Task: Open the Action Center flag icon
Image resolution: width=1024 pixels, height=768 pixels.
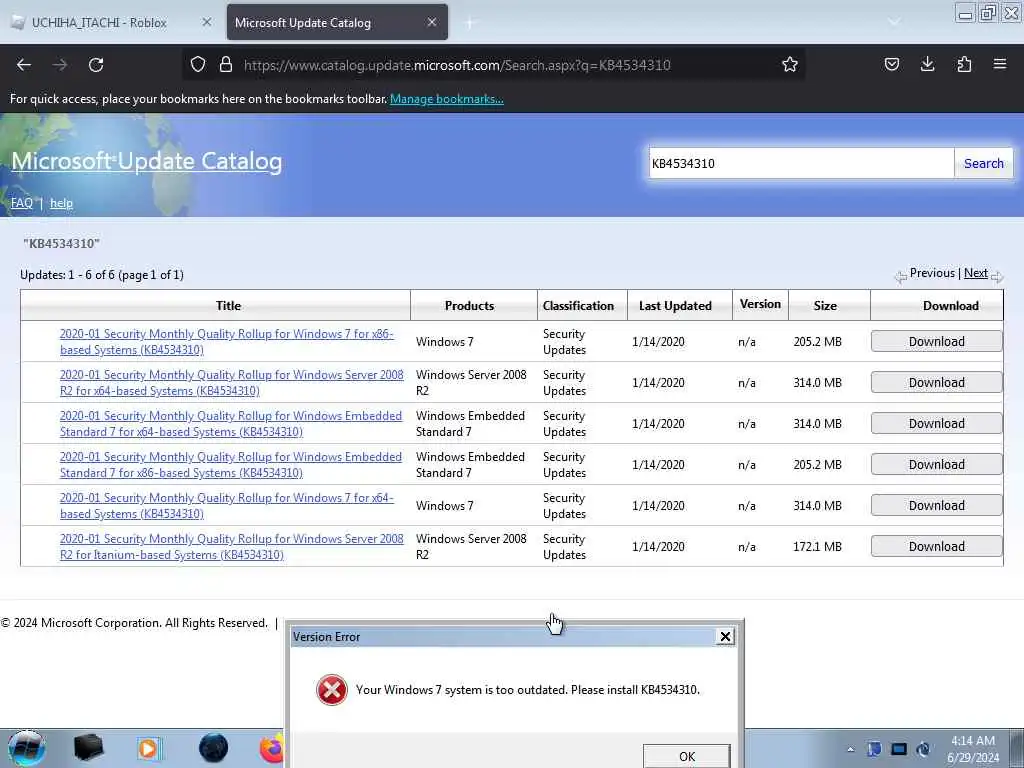Action: pos(874,749)
